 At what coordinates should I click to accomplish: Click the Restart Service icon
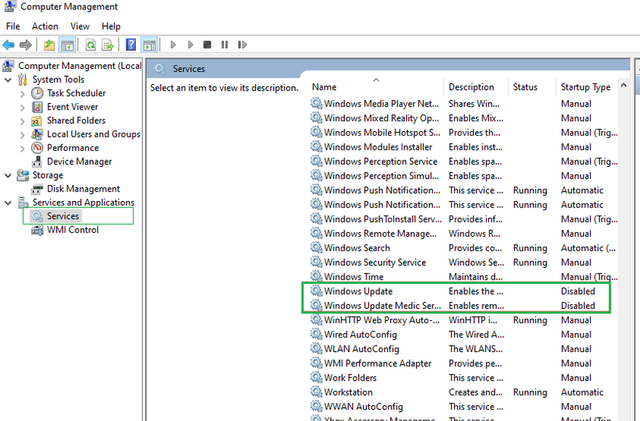click(242, 45)
